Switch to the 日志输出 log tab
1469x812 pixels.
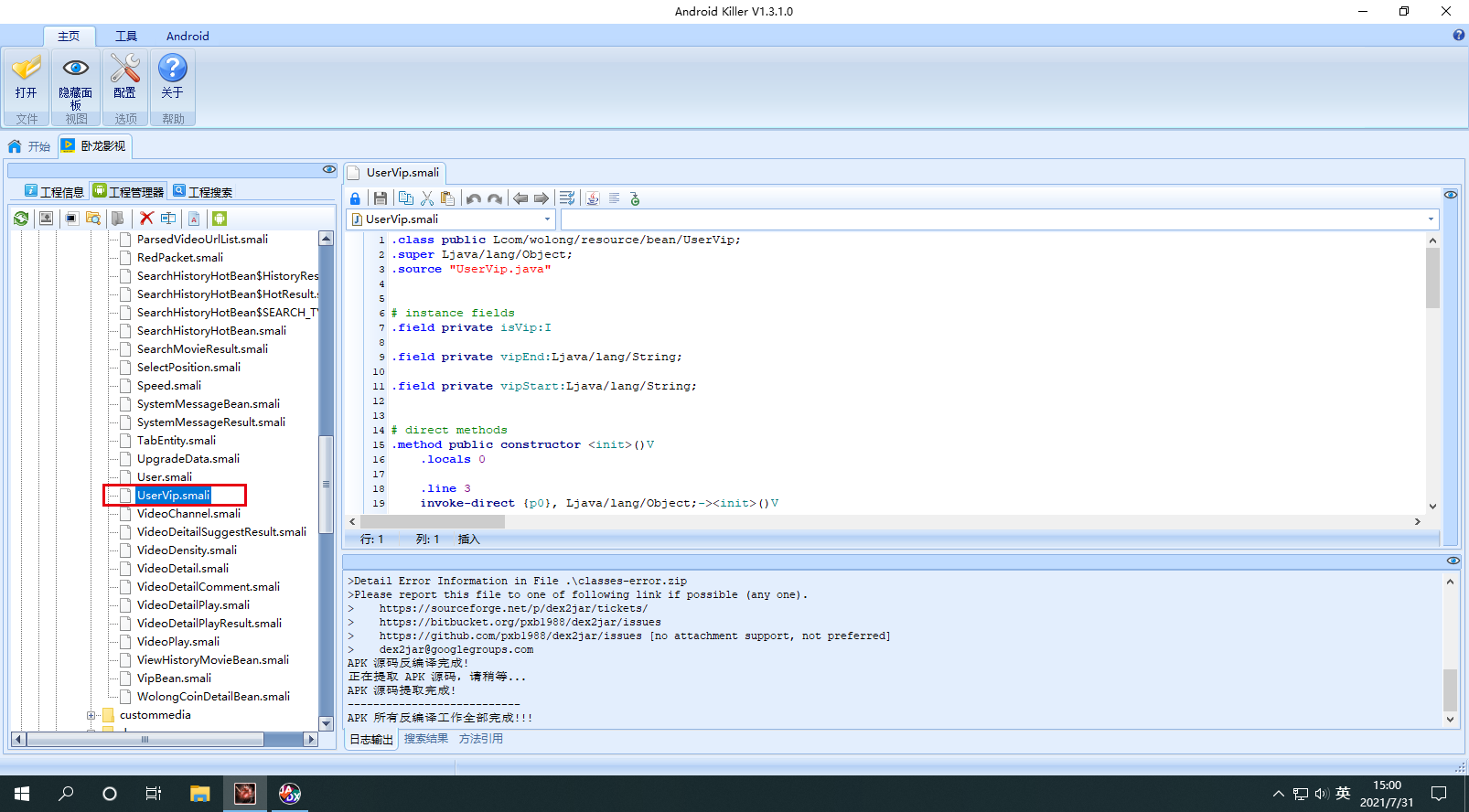371,739
